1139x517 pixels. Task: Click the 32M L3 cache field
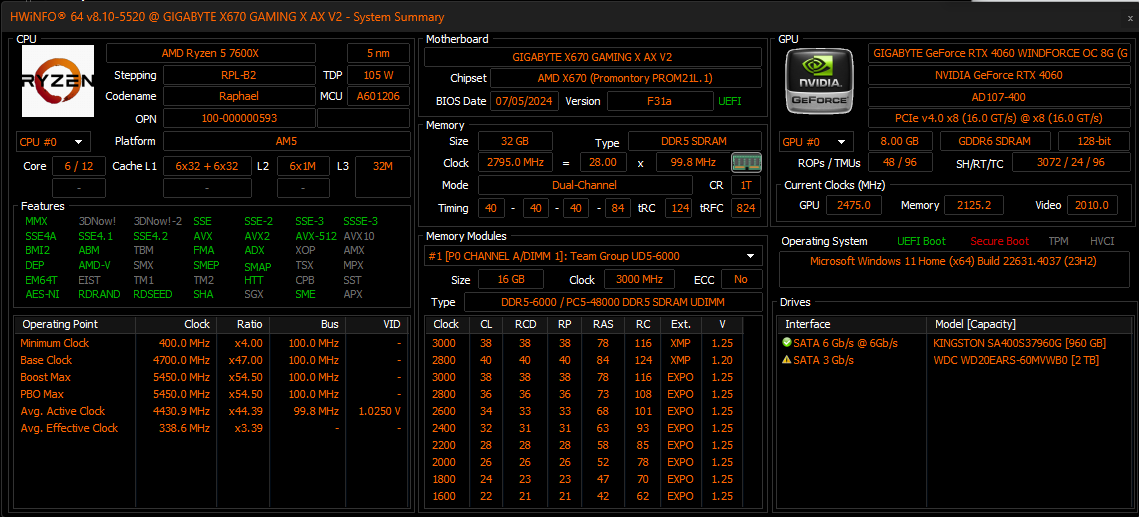pyautogui.click(x=382, y=176)
